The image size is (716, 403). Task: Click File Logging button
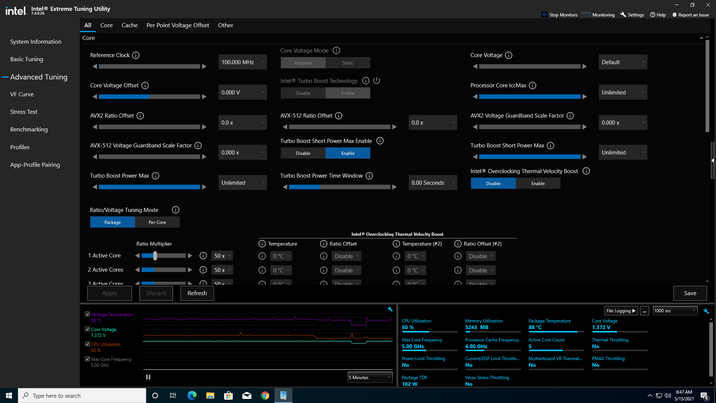pos(621,311)
